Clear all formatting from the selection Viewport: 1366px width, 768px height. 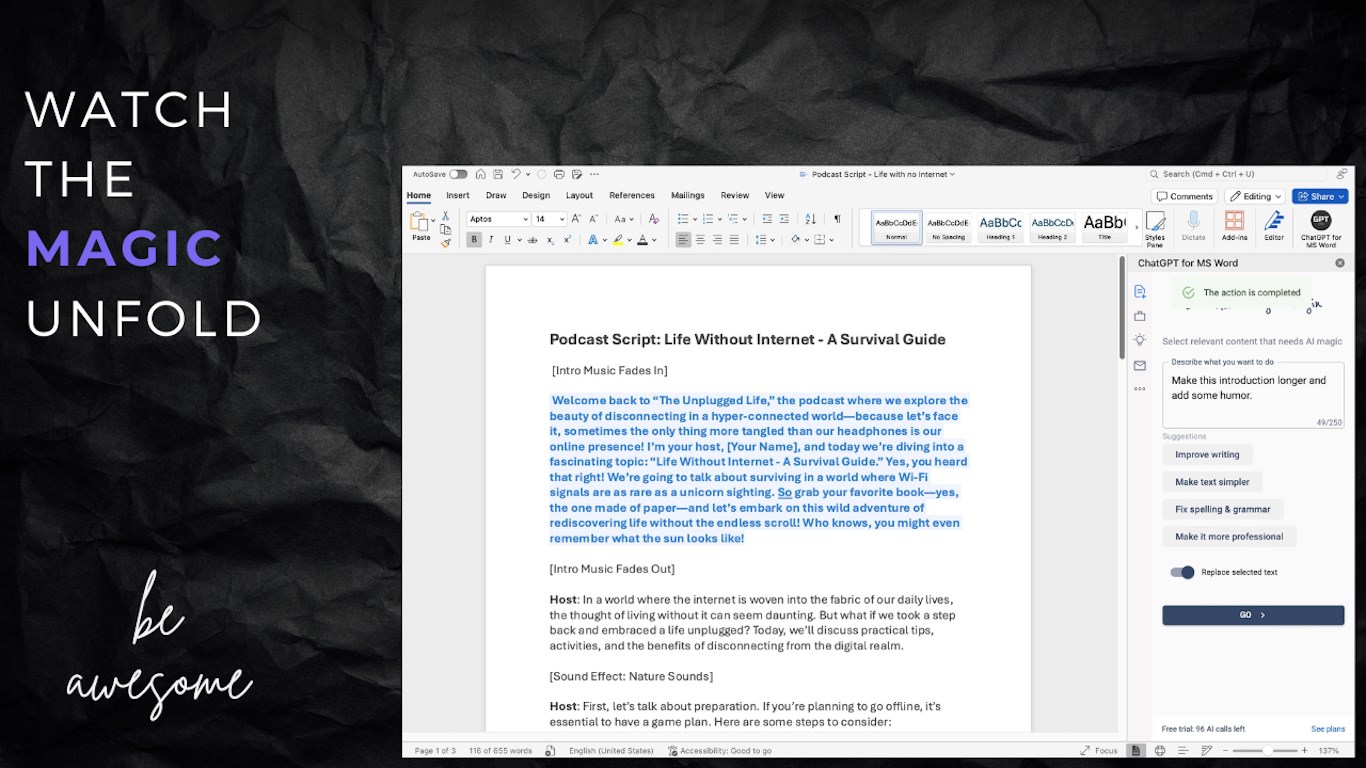[x=654, y=219]
